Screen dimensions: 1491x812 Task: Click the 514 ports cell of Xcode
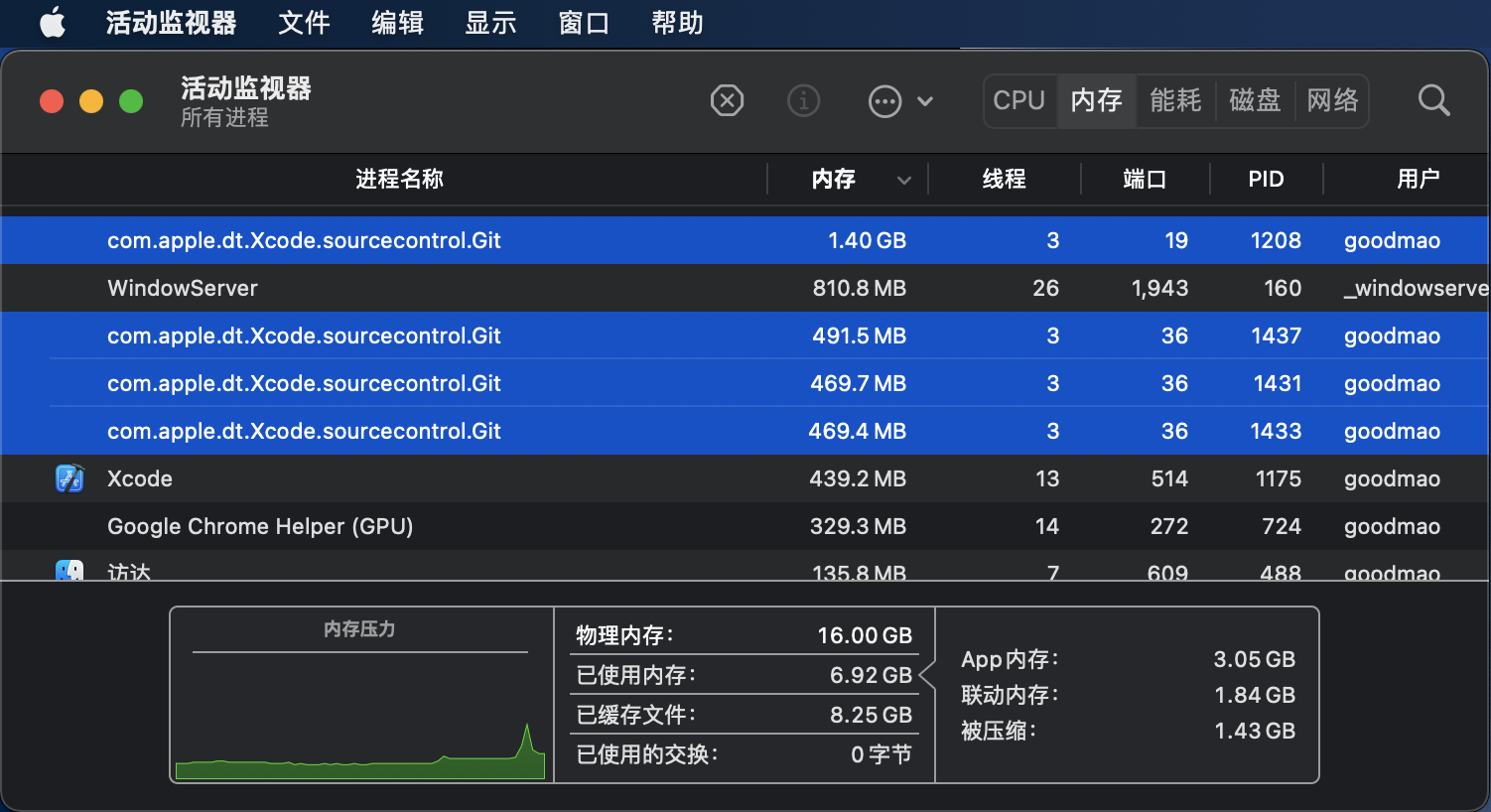click(x=1169, y=478)
